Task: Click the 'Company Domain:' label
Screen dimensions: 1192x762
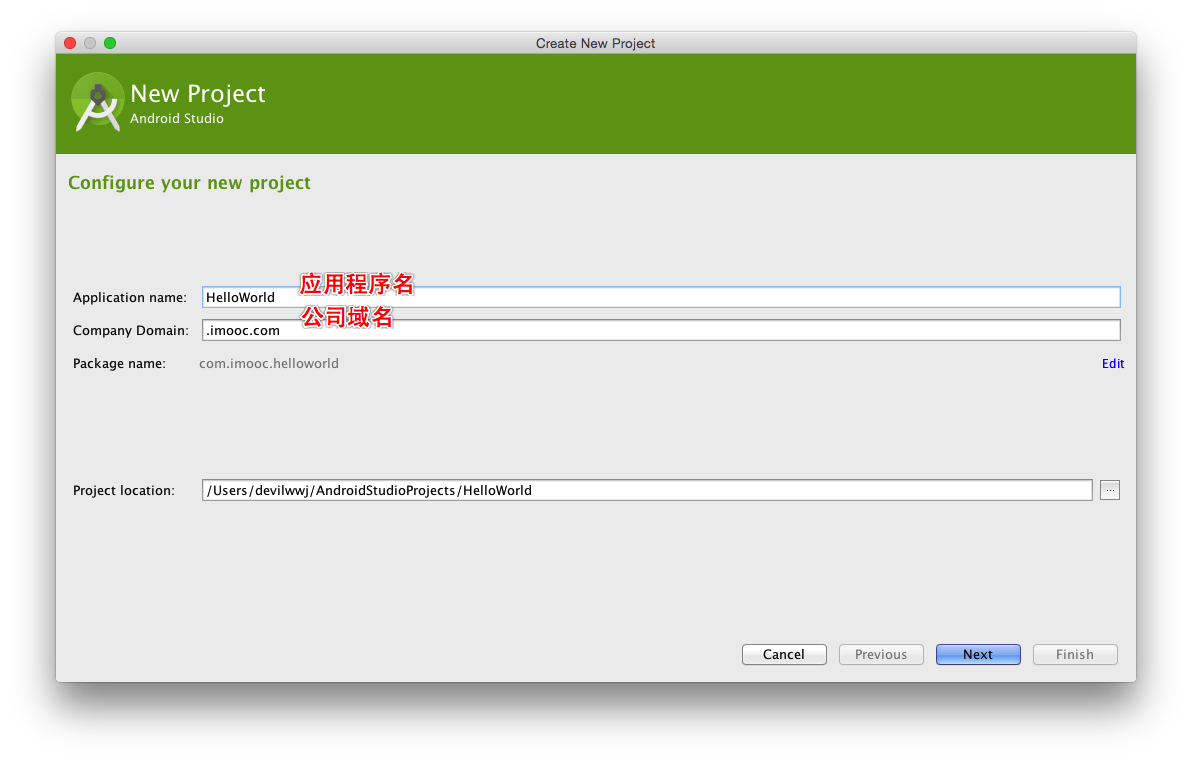Action: click(x=131, y=330)
